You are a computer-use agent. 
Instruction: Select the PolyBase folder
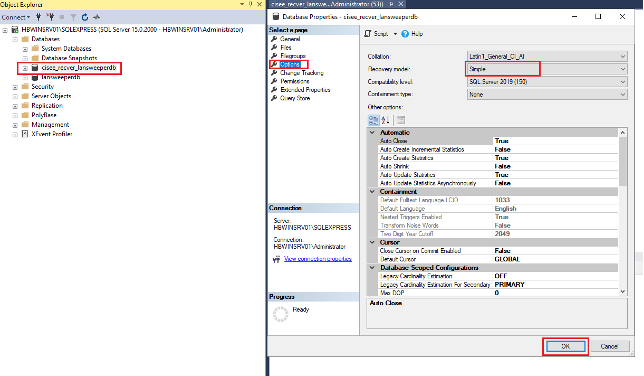click(x=44, y=115)
